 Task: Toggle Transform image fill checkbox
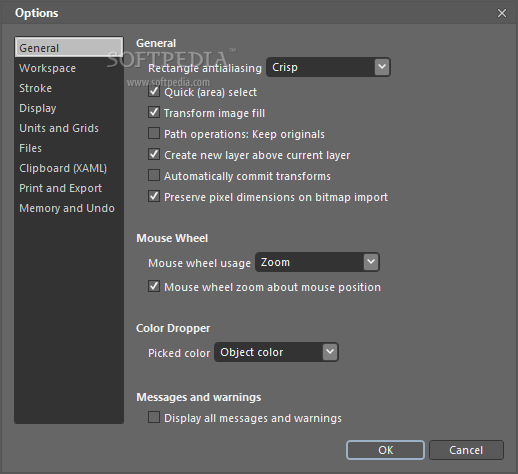tap(154, 112)
